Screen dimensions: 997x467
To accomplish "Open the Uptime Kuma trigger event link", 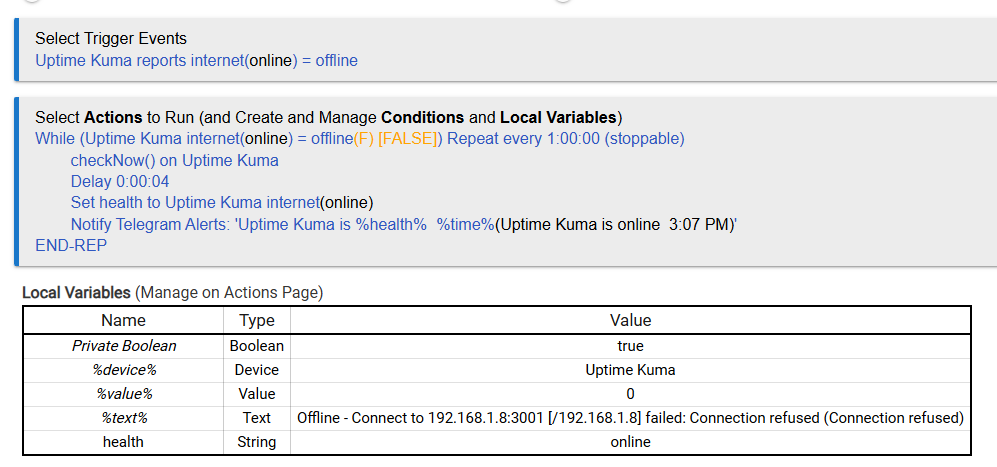I will pyautogui.click(x=196, y=61).
